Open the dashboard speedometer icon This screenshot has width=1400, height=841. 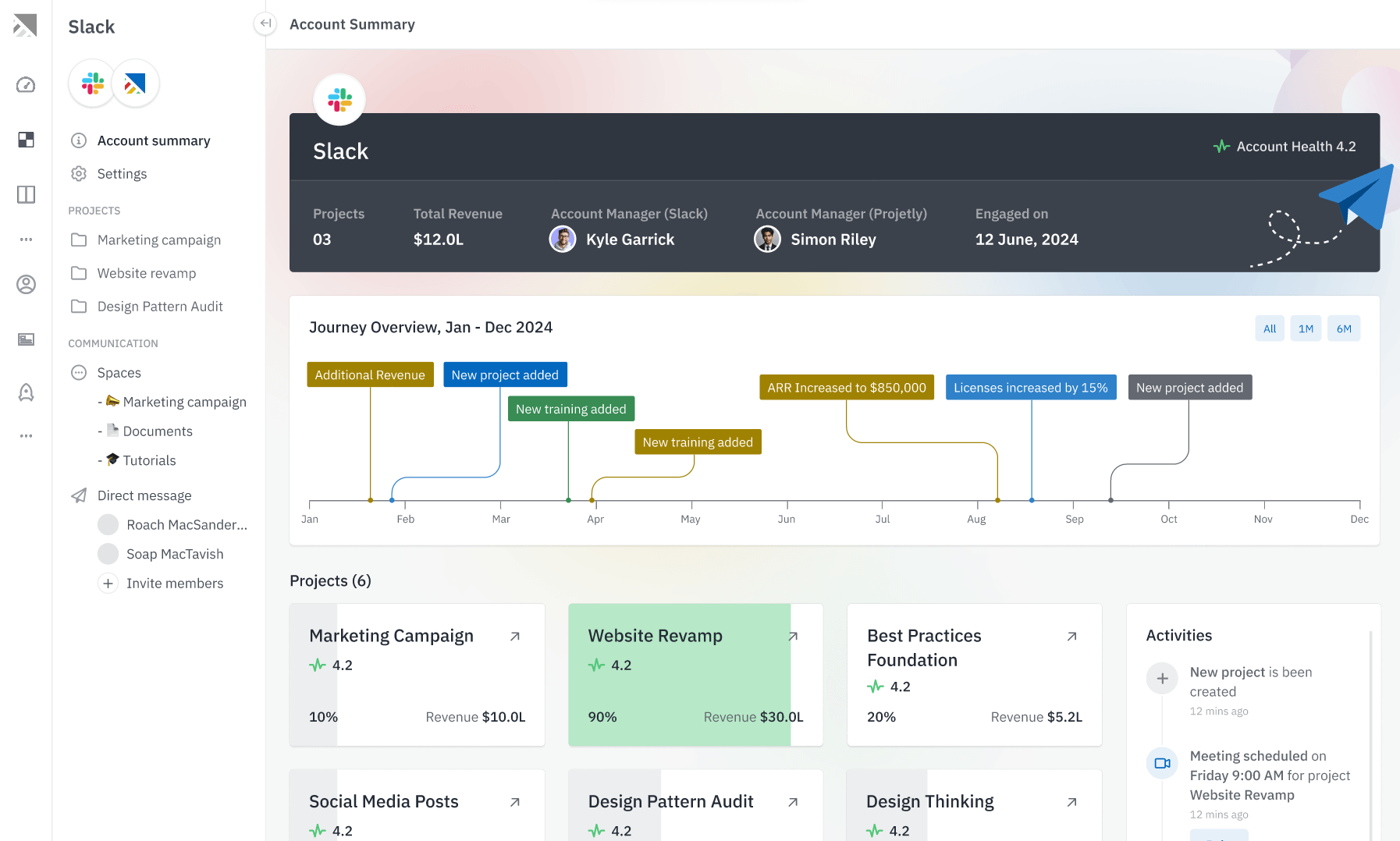(x=26, y=85)
